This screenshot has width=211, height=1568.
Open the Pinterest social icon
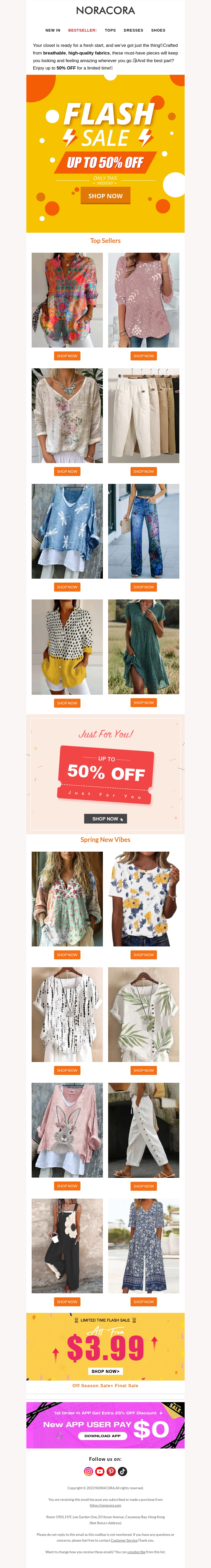click(x=111, y=1471)
